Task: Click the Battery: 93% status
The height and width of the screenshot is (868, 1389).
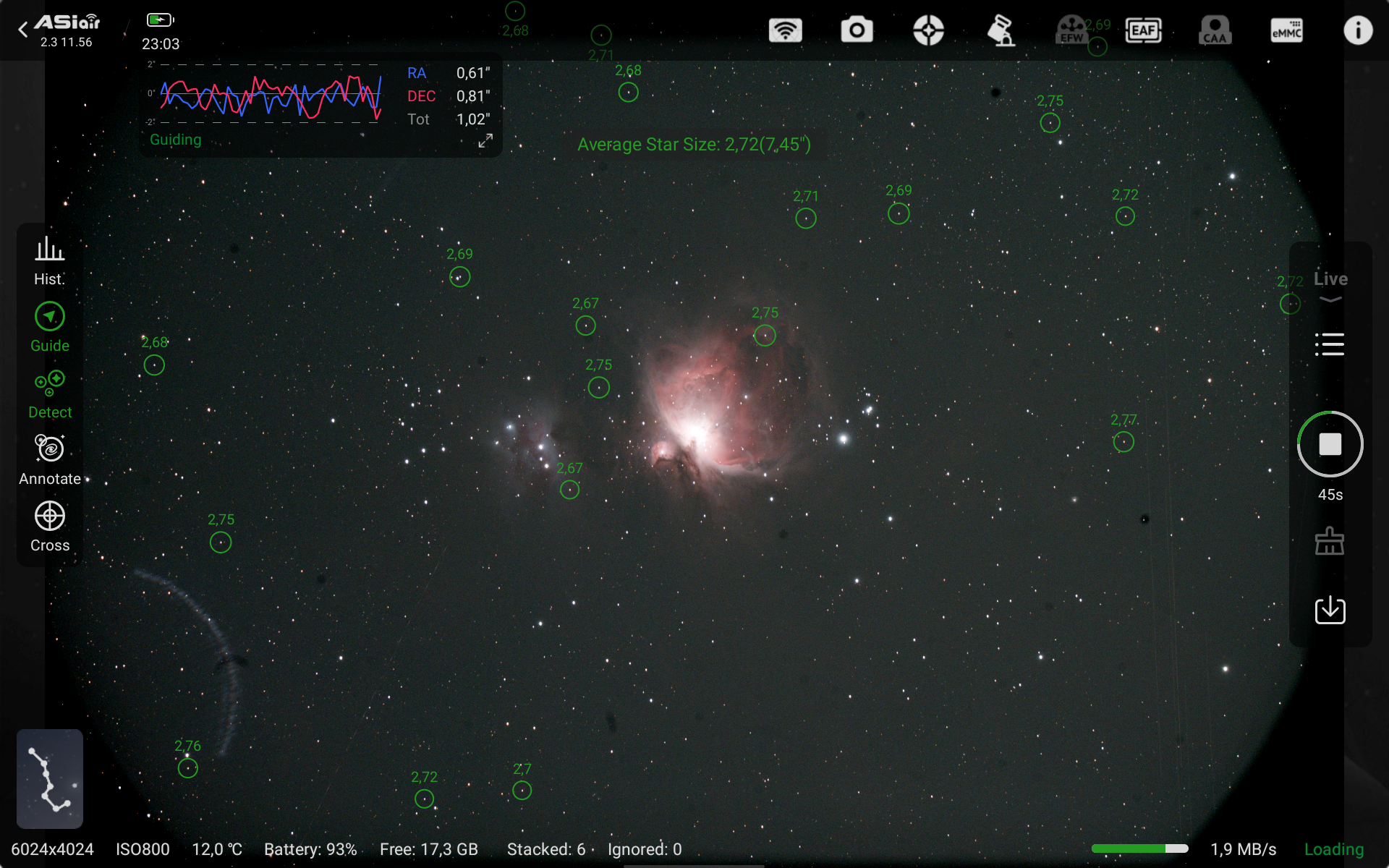Action: tap(310, 849)
